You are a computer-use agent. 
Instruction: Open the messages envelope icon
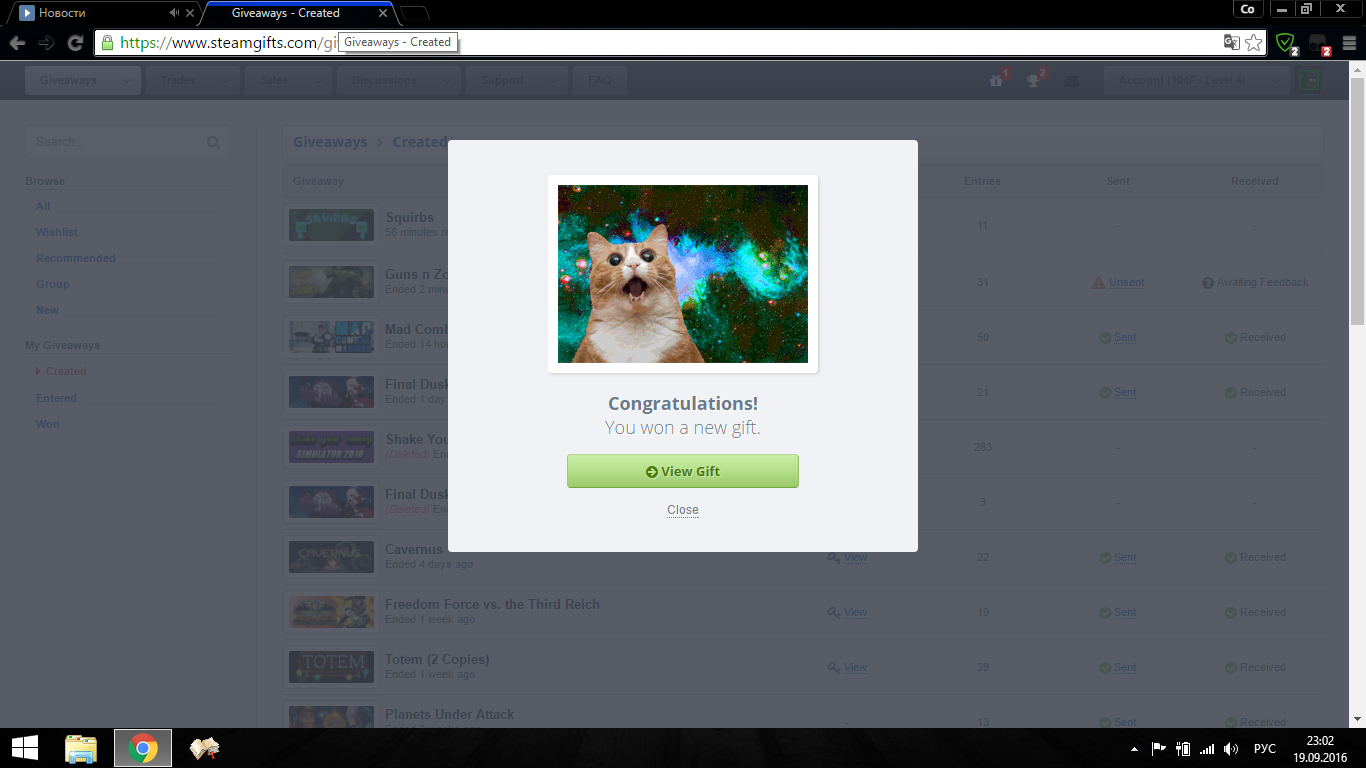tap(1072, 81)
